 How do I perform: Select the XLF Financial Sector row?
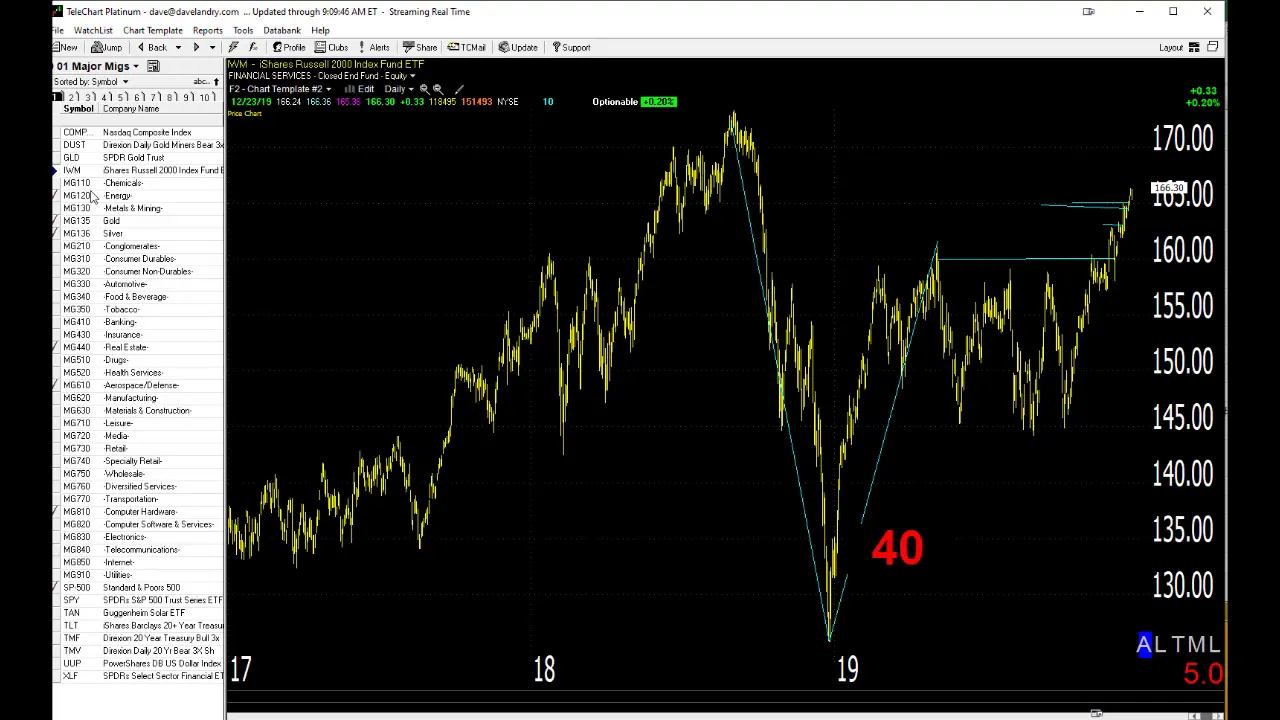(x=139, y=676)
